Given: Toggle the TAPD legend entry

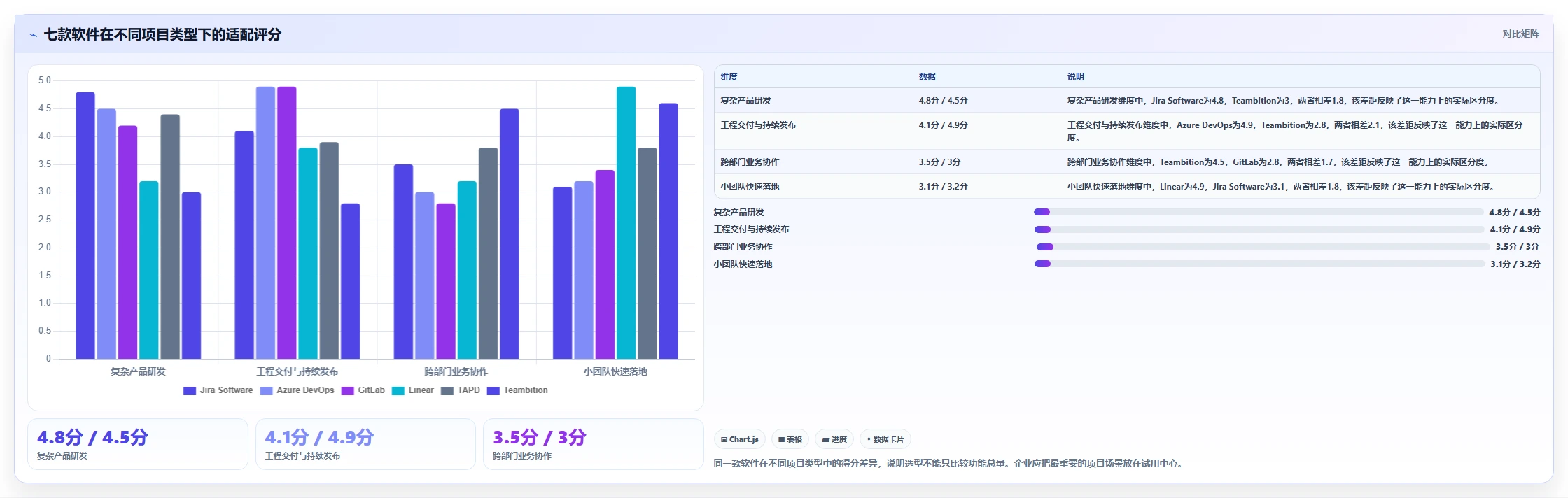Looking at the screenshot, I should pos(460,390).
